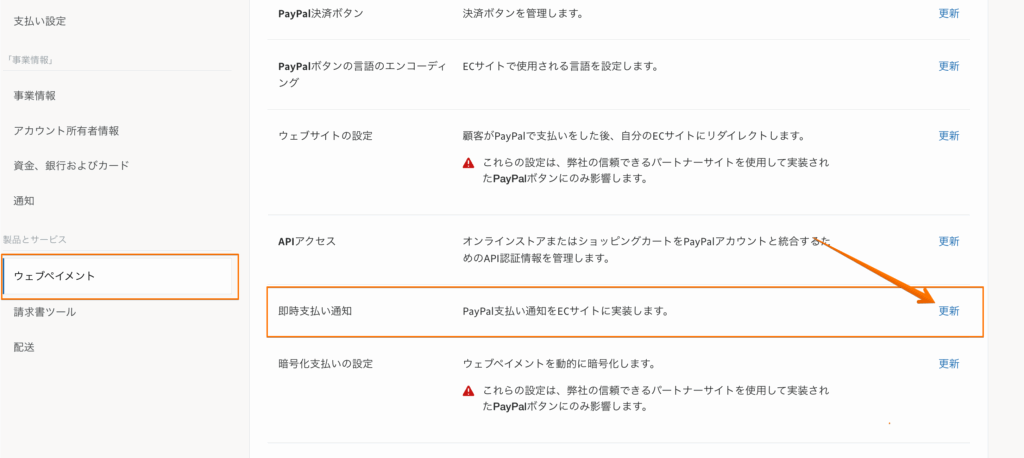Click 更新 for 暗号化支払いの設定

(949, 364)
